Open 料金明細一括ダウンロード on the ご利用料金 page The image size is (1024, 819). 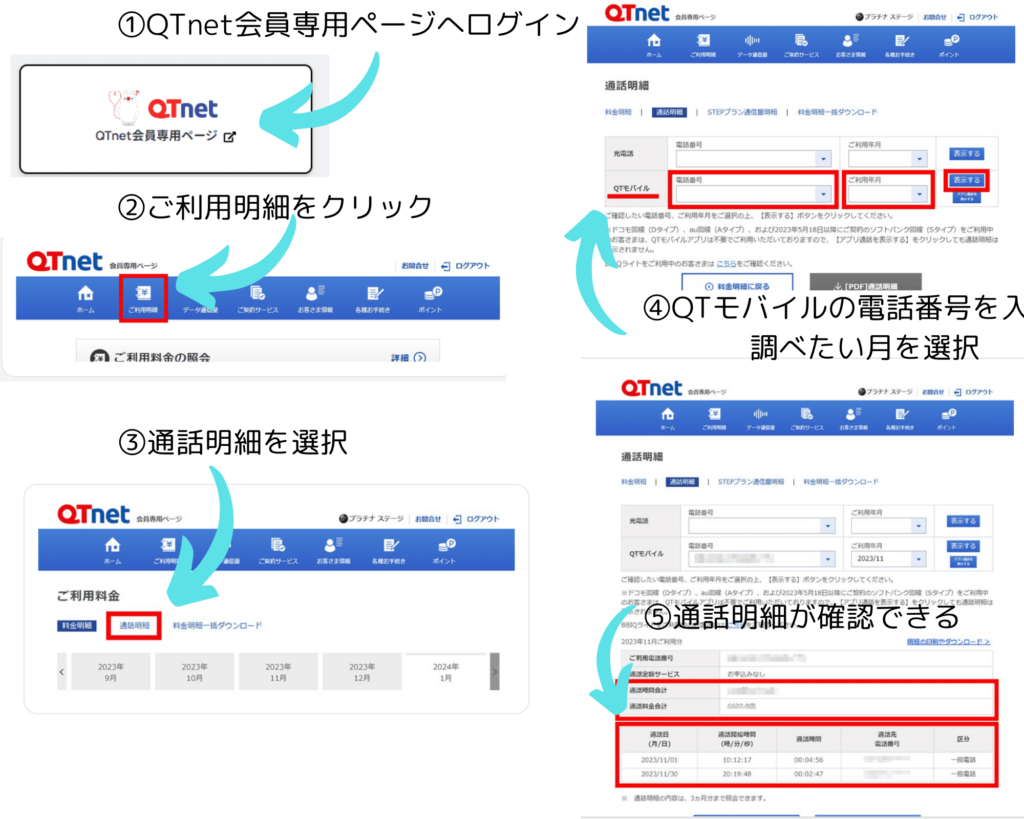tap(217, 626)
